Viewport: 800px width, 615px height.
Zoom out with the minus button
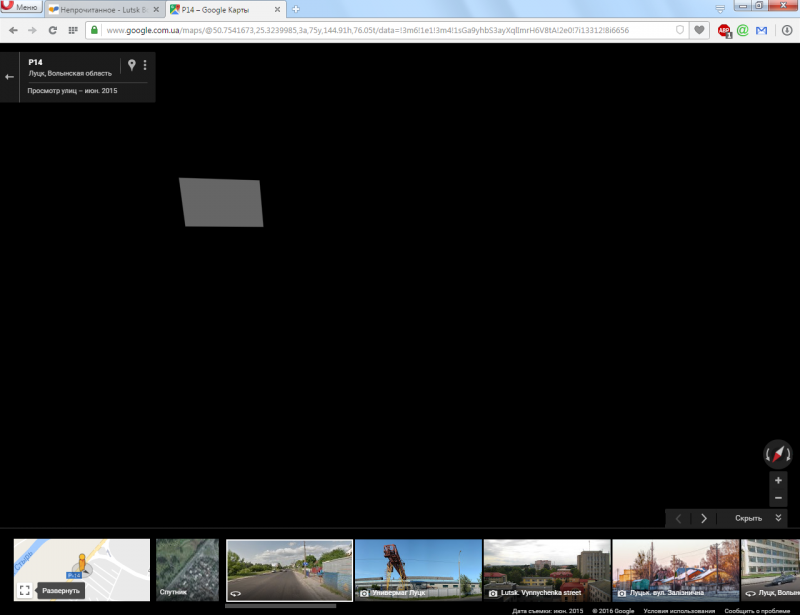778,498
